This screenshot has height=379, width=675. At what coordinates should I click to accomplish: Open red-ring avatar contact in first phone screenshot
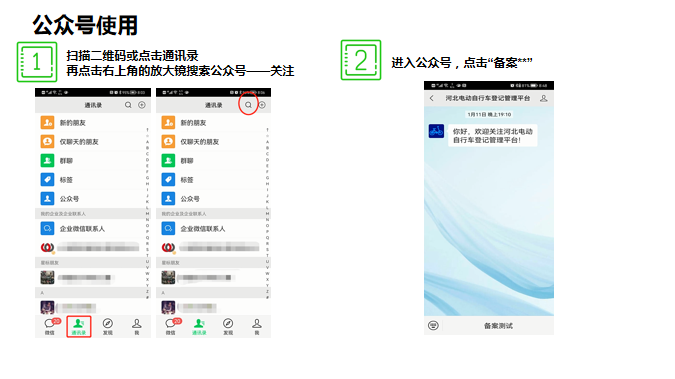click(x=47, y=247)
